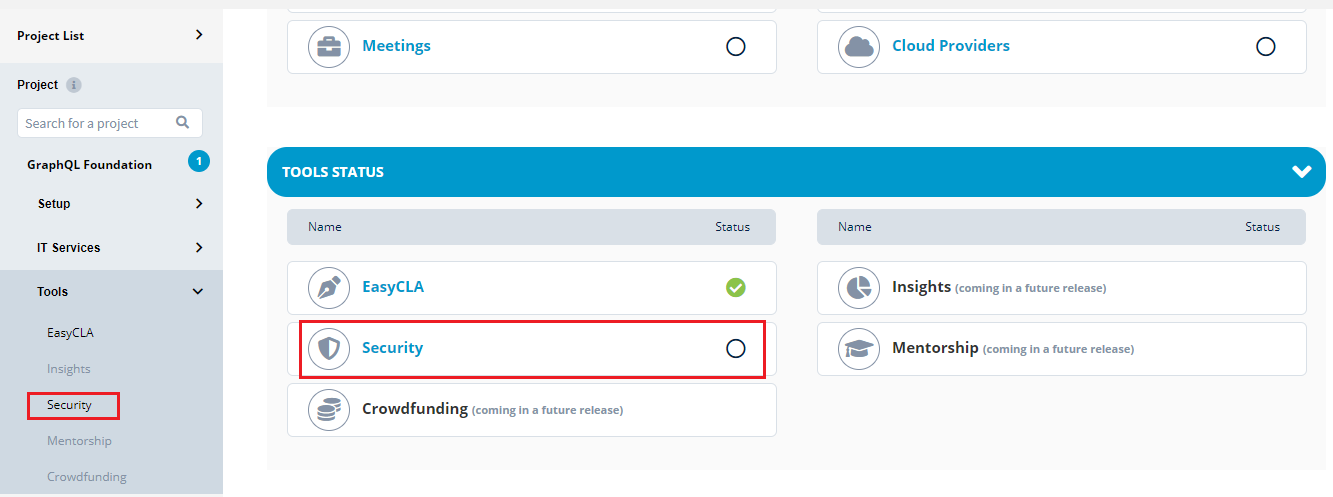Open EasyCLA in the sidebar menu
The height and width of the screenshot is (497, 1333).
[70, 333]
